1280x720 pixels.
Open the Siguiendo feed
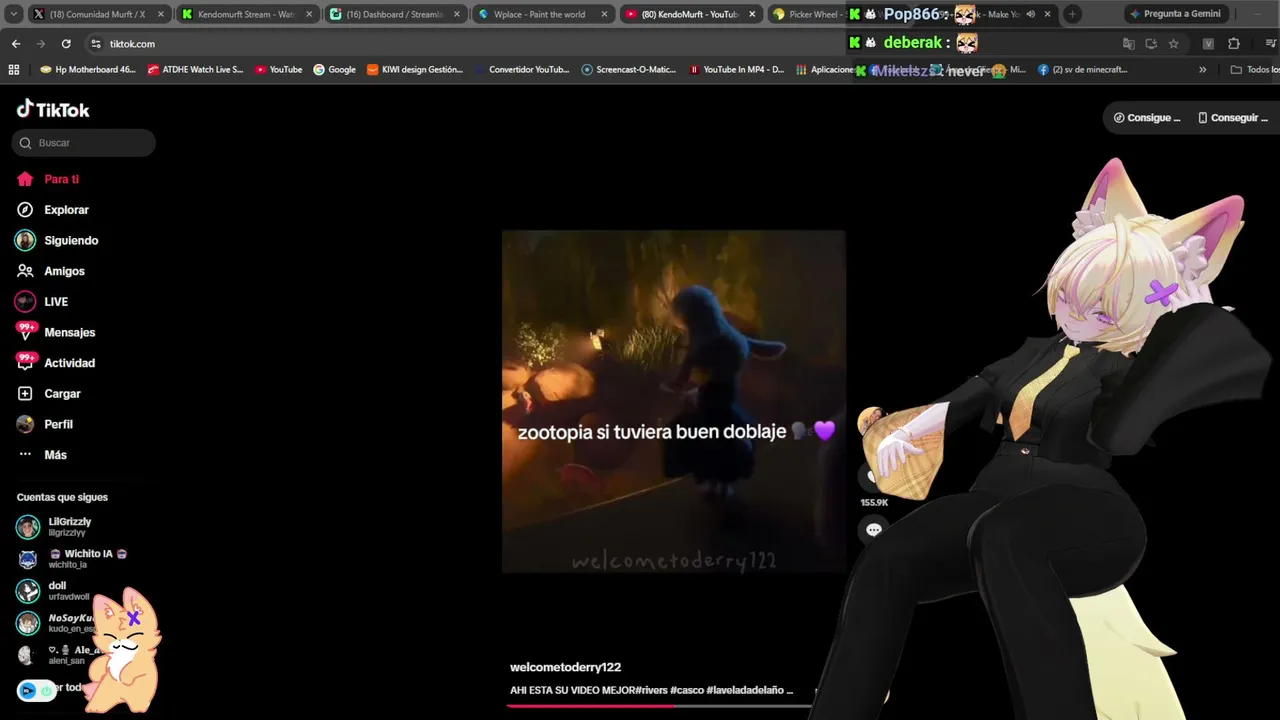point(71,241)
